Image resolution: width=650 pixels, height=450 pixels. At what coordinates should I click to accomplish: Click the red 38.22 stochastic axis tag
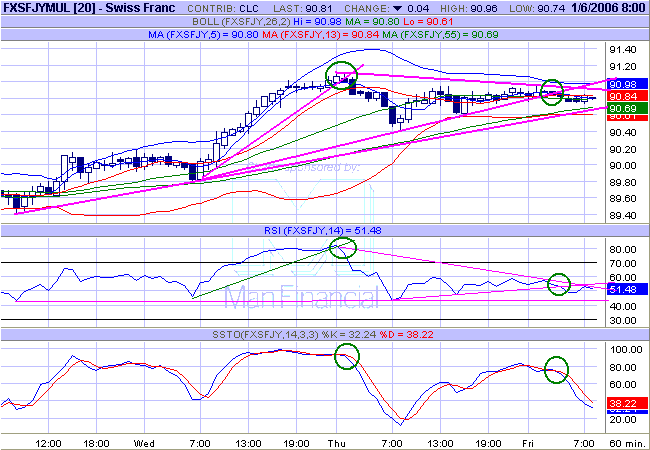pos(626,403)
